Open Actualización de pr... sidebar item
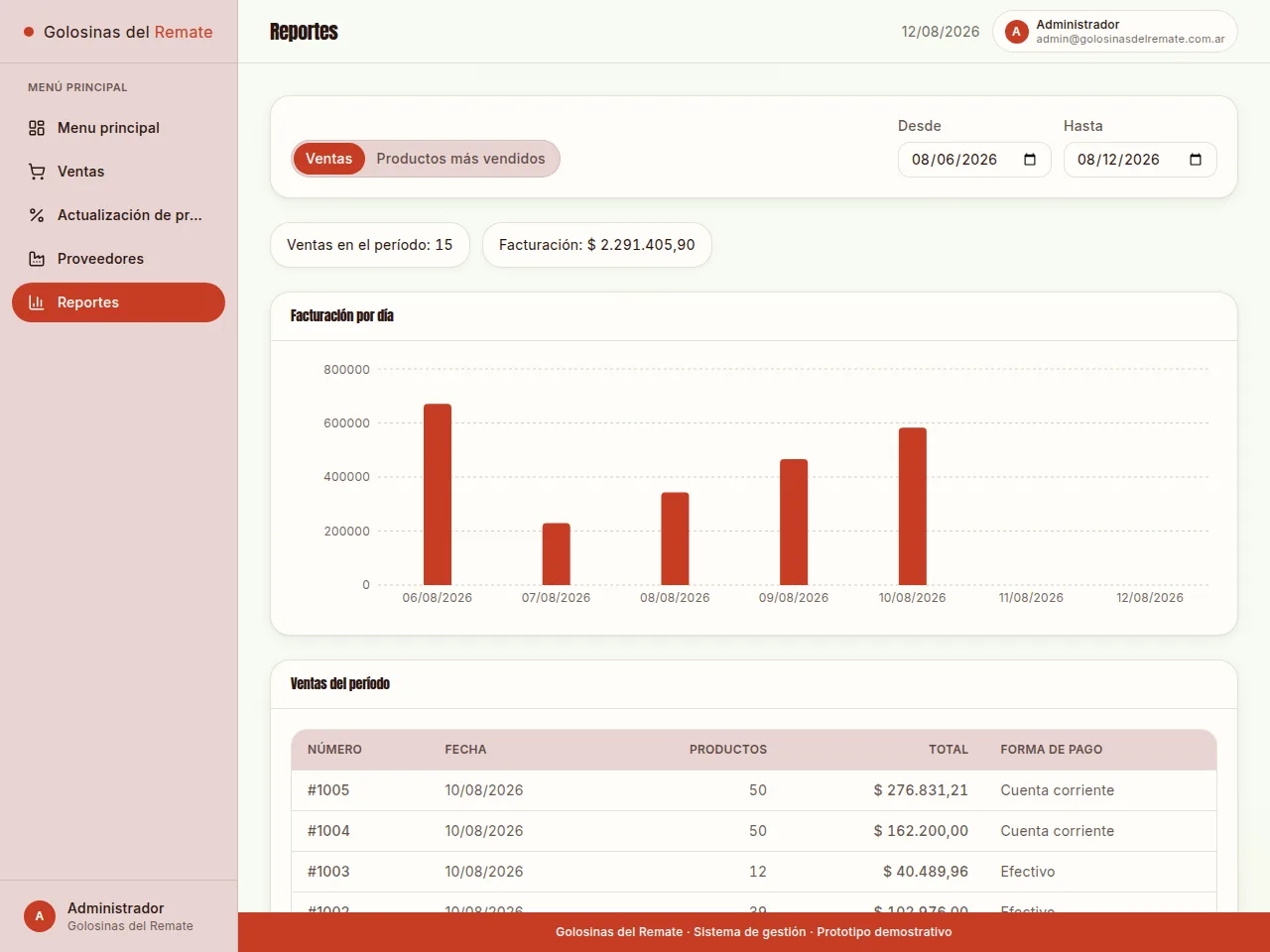 click(118, 215)
